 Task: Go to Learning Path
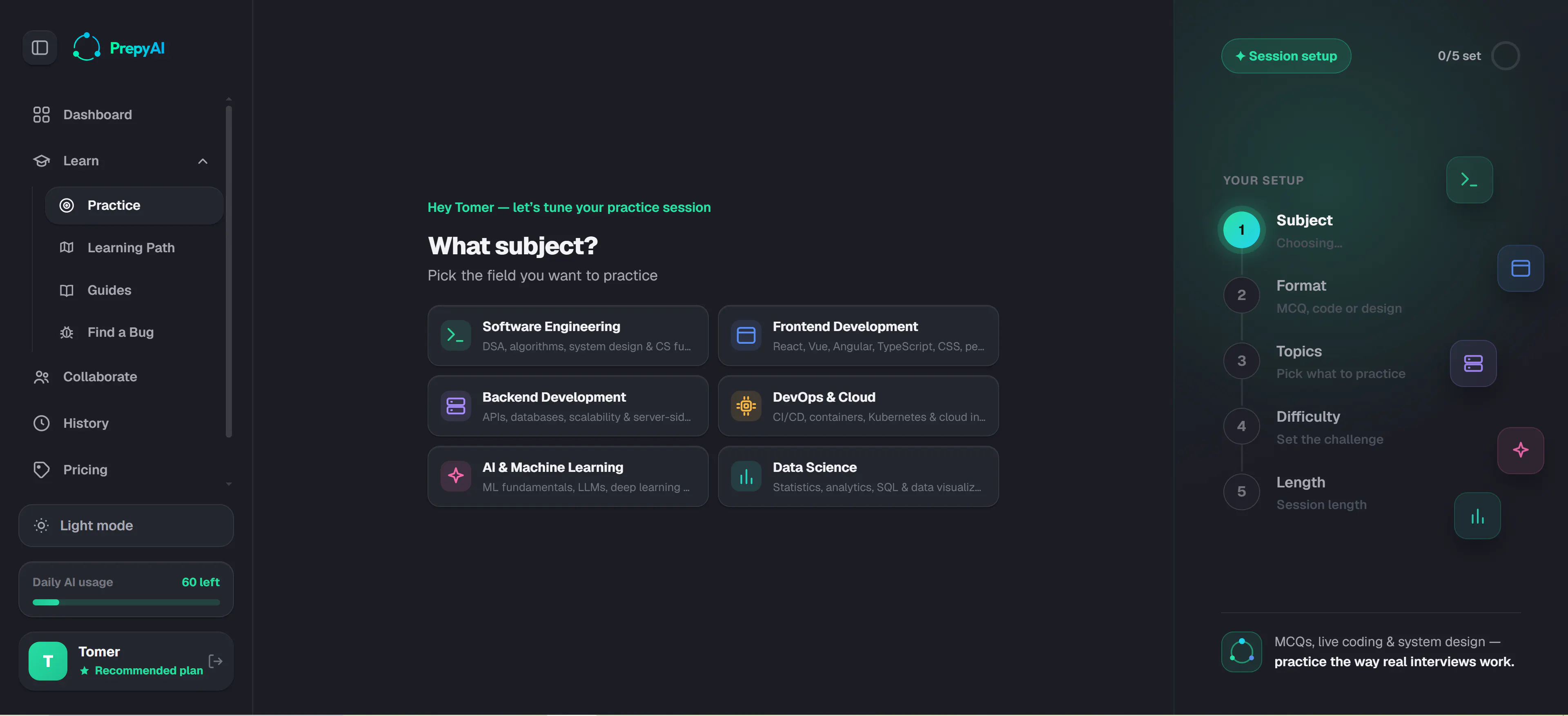point(134,248)
